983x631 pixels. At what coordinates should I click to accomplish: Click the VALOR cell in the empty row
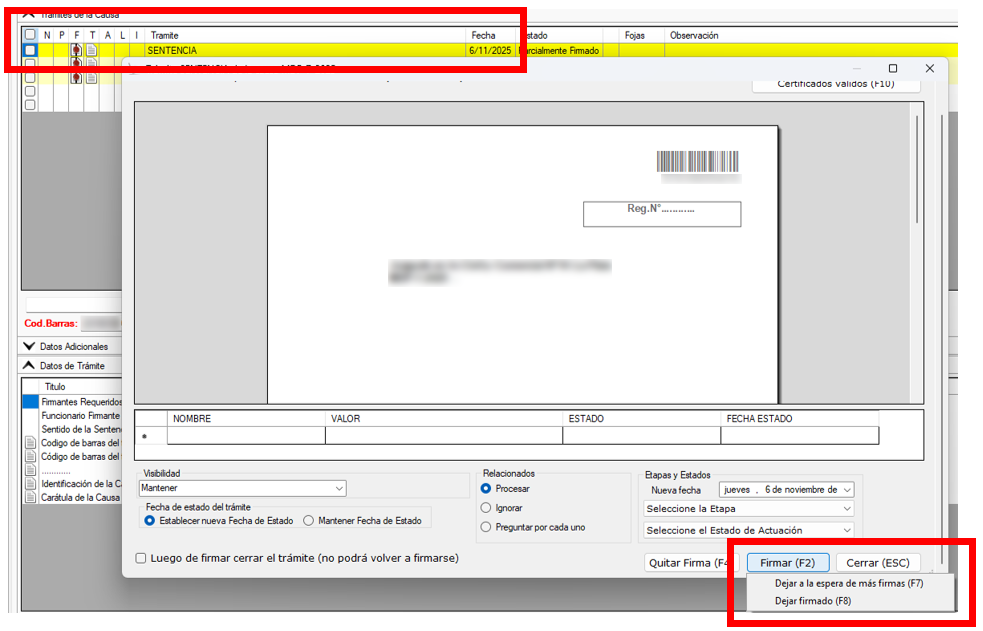click(443, 435)
